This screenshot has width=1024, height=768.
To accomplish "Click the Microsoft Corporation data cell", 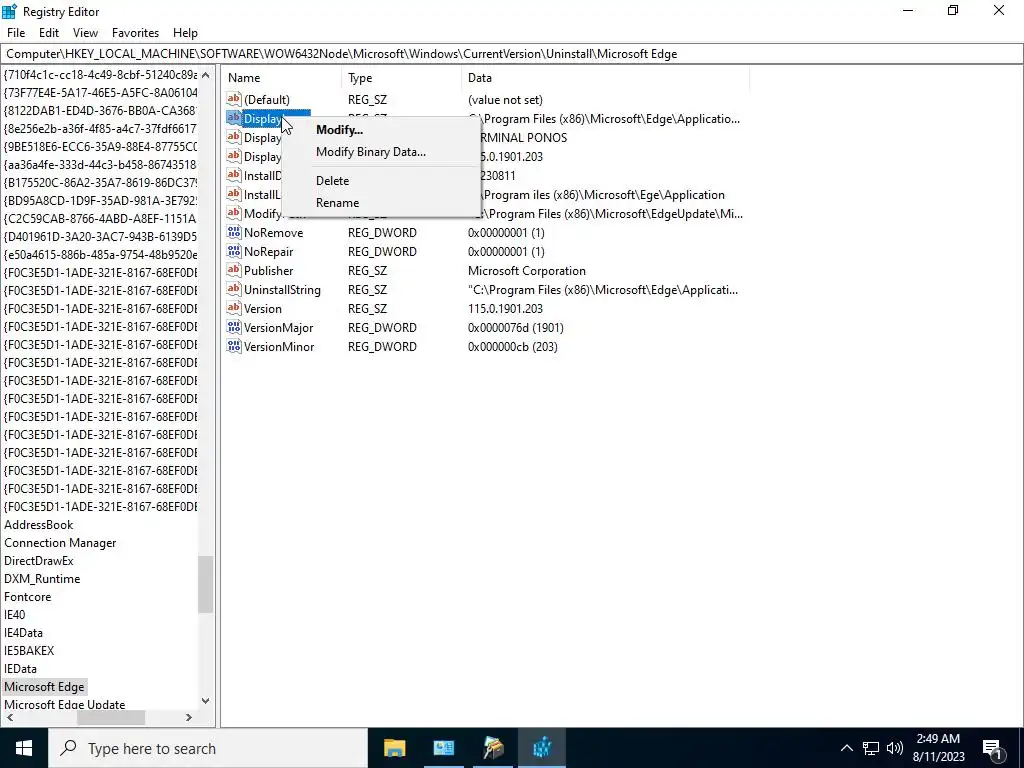I will pos(526,270).
